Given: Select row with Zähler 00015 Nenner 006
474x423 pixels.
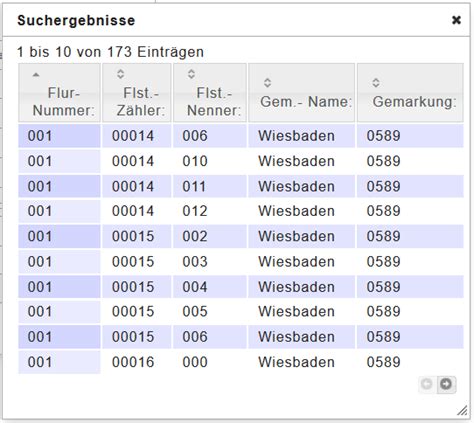Looking at the screenshot, I should 241,337.
